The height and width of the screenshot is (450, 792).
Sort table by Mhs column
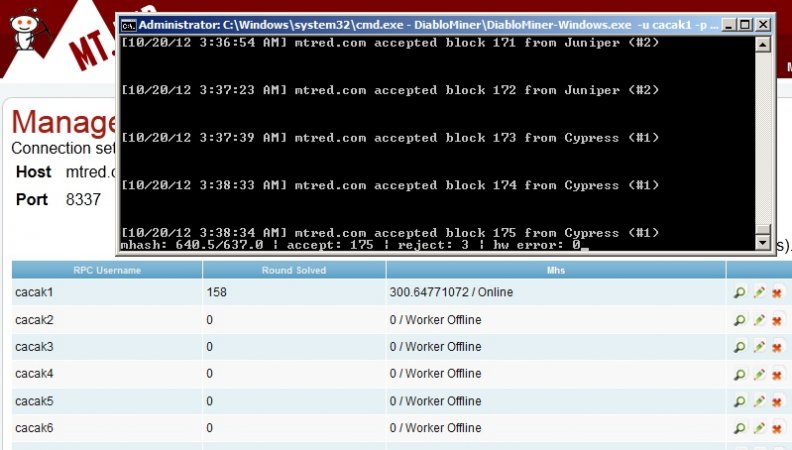pos(556,270)
